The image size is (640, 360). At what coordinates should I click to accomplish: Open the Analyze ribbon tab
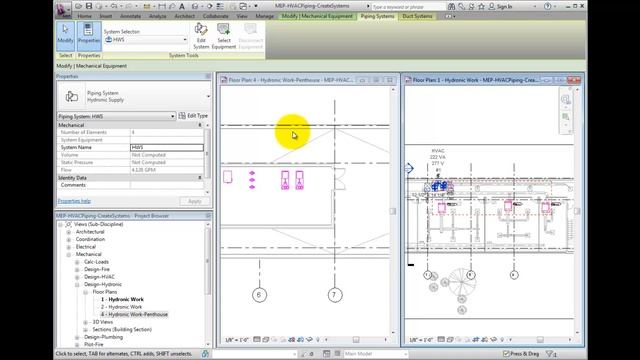click(x=157, y=16)
